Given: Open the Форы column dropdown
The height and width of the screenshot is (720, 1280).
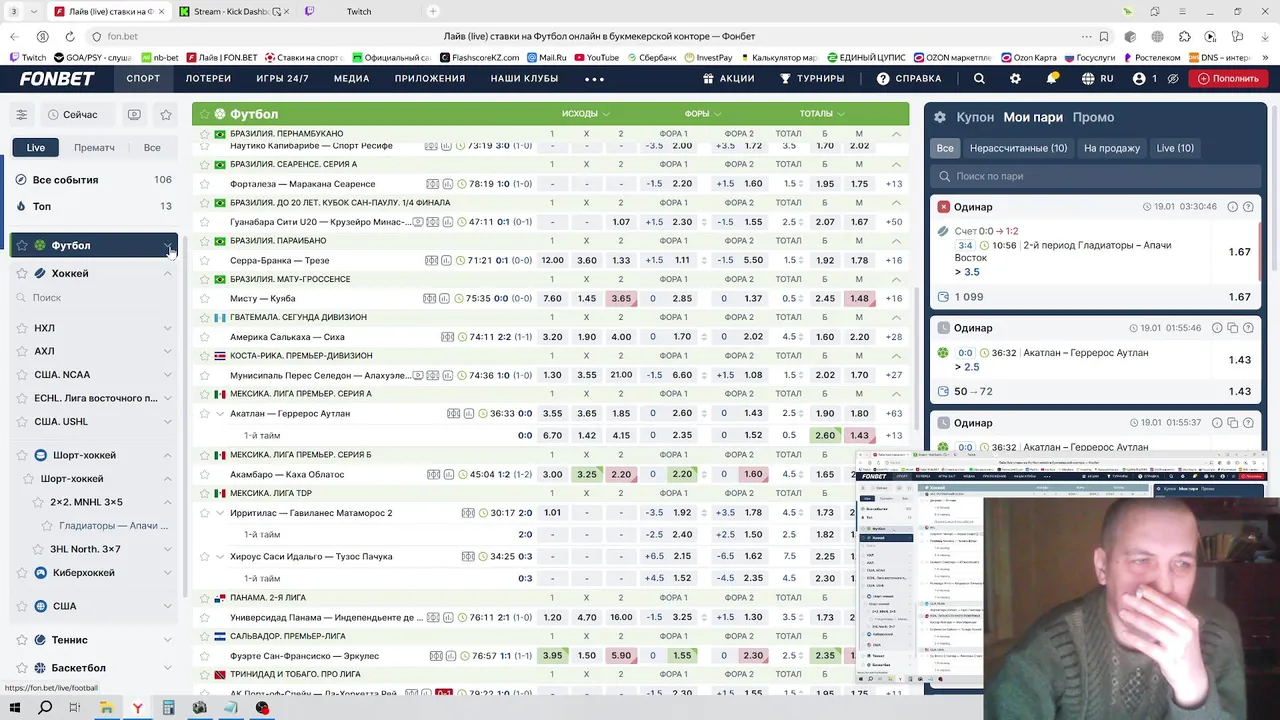Looking at the screenshot, I should pyautogui.click(x=703, y=114).
